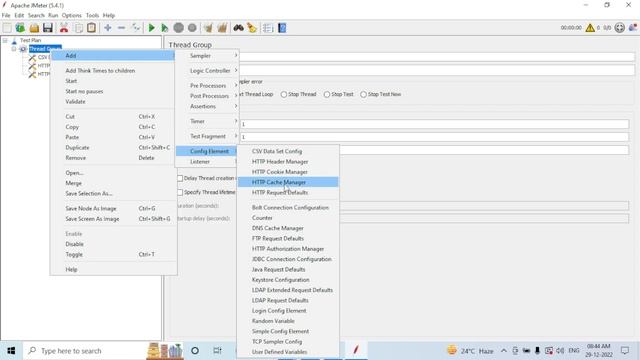Image resolution: width=640 pixels, height=360 pixels.
Task: Click the binoculars Search toolbar icon
Action: tap(238, 28)
